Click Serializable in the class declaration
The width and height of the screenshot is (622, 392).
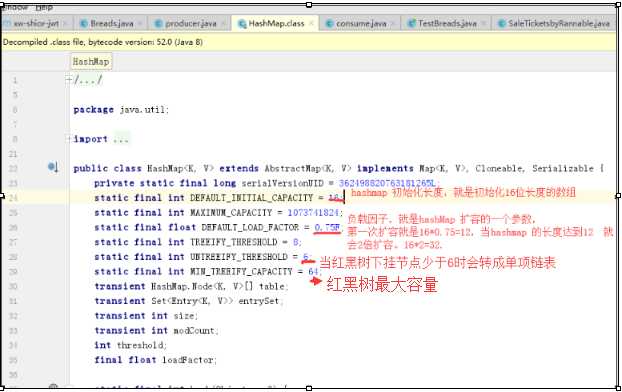[x=563, y=168]
